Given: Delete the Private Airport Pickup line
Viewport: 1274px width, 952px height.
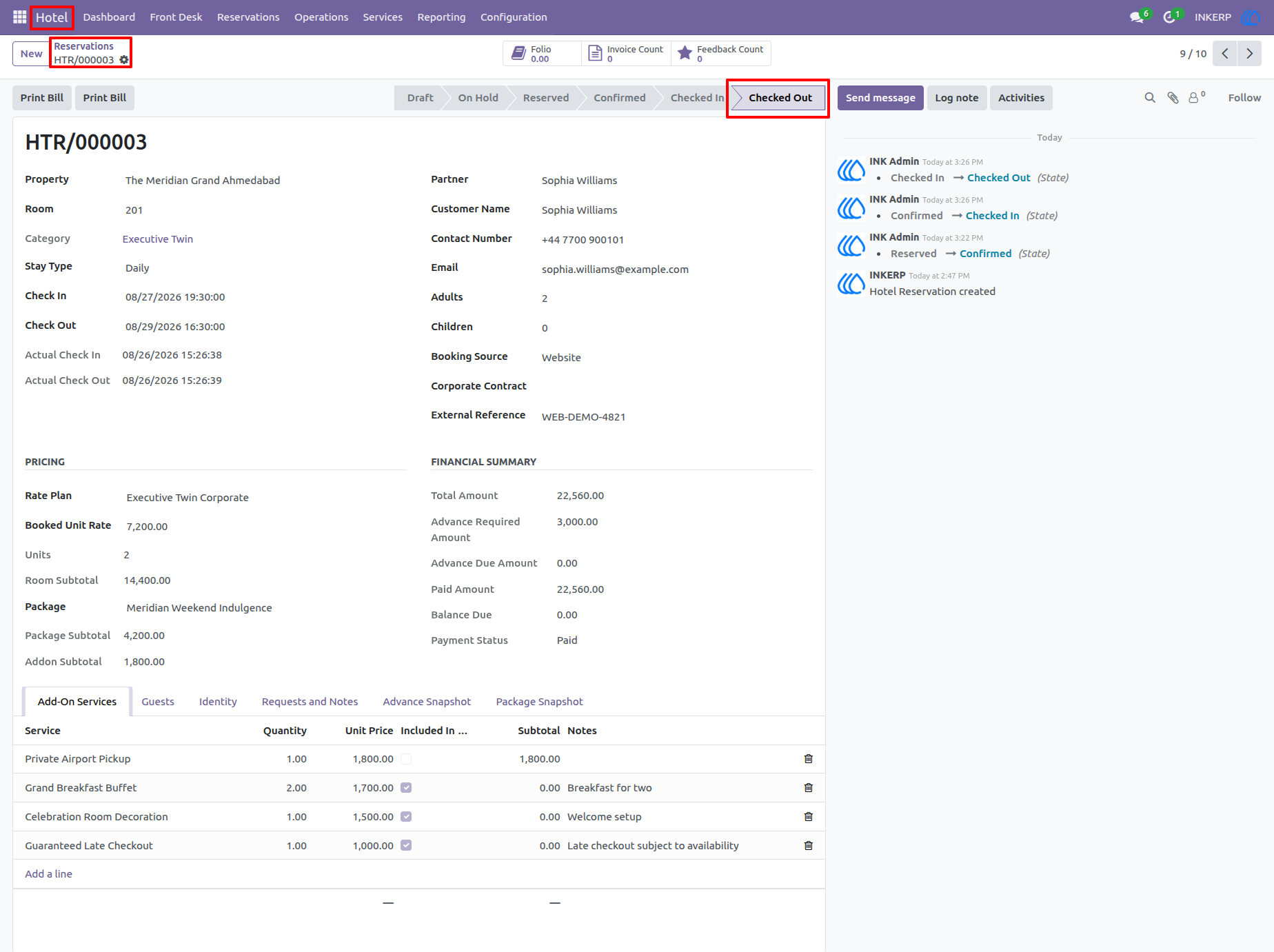Looking at the screenshot, I should tap(809, 759).
